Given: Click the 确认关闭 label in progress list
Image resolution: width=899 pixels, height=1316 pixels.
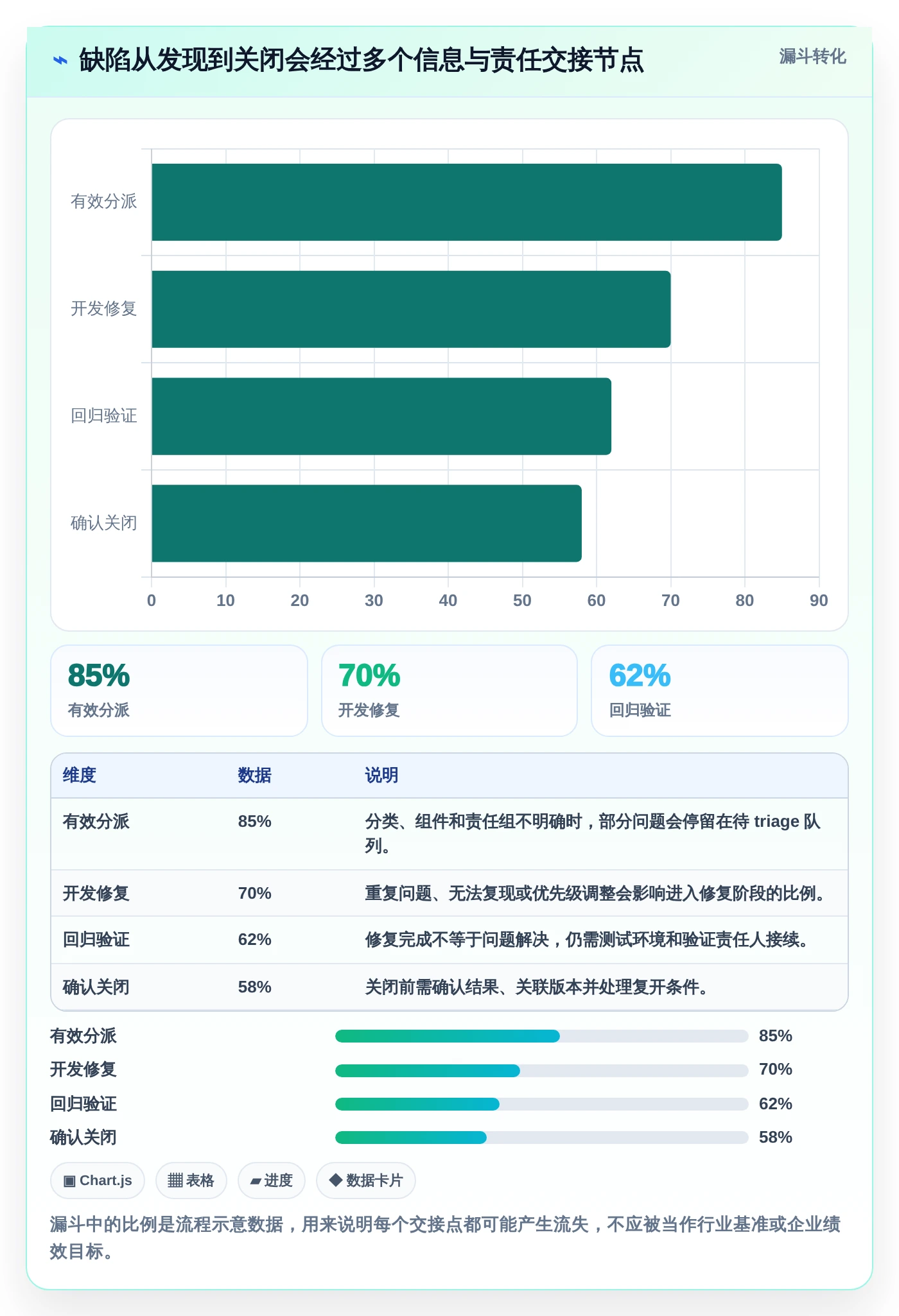Looking at the screenshot, I should pyautogui.click(x=83, y=1137).
